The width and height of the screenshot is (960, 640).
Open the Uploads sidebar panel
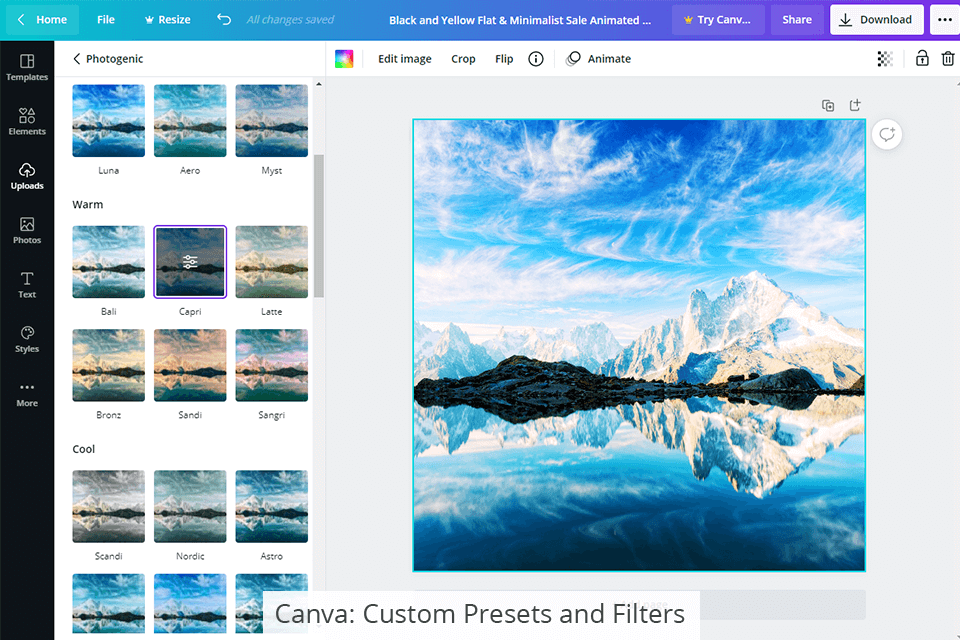click(x=27, y=176)
